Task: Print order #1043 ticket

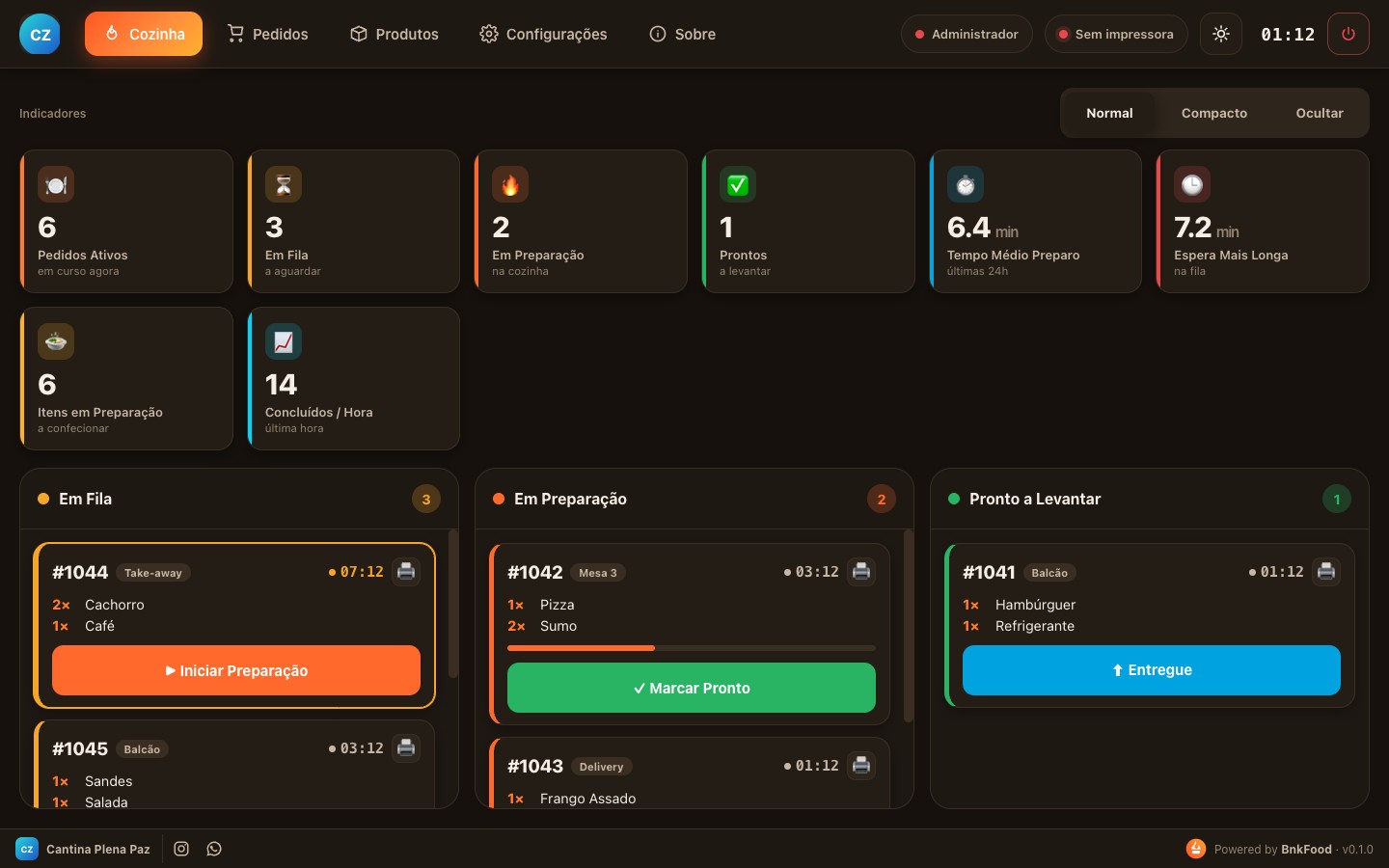Action: 861,765
